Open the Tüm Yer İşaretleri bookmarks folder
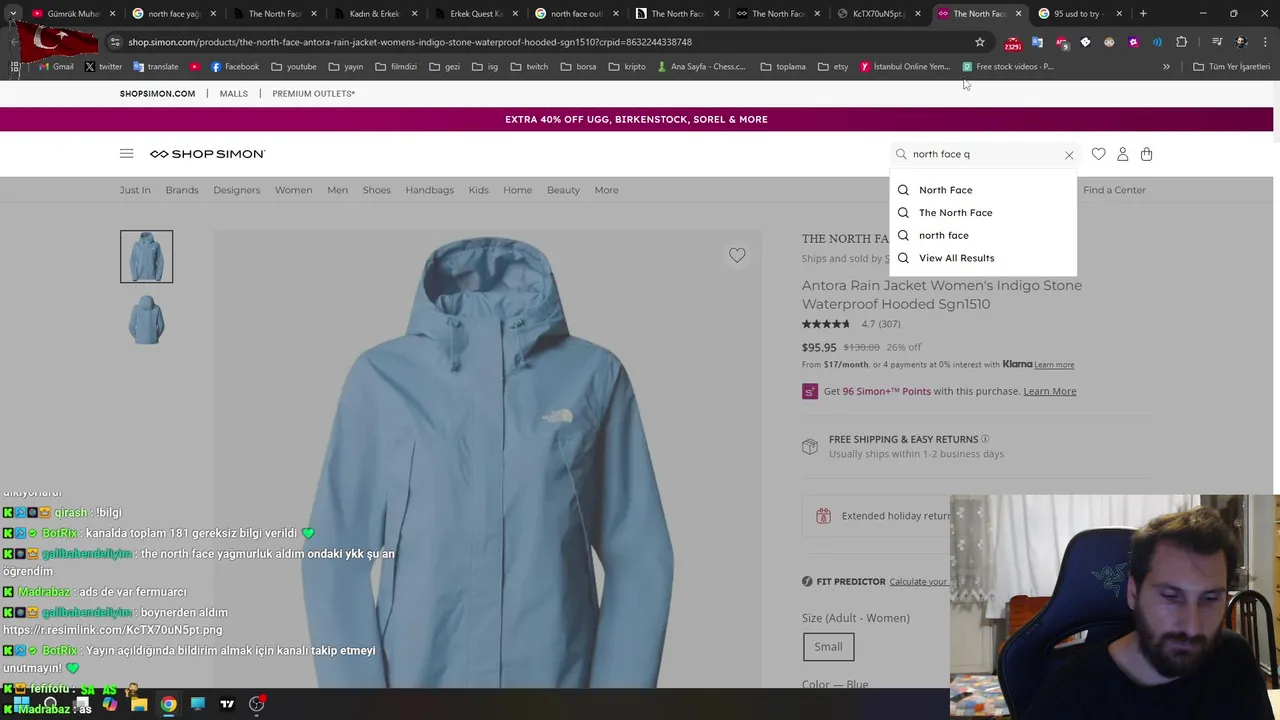 (1231, 67)
